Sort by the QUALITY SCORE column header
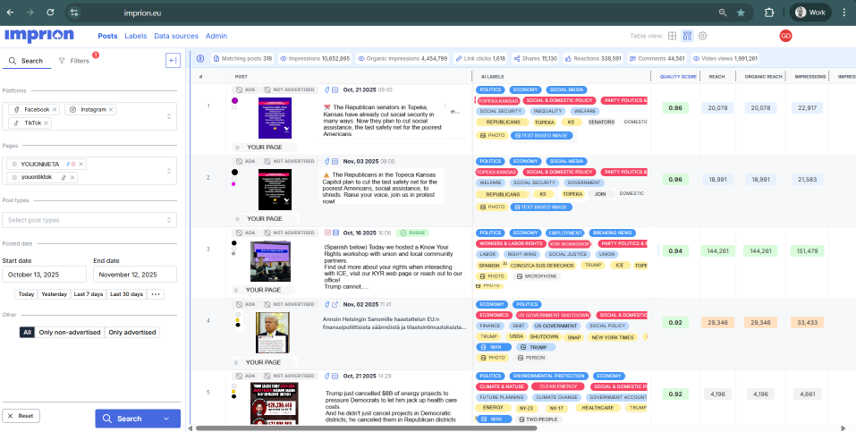 (678, 77)
